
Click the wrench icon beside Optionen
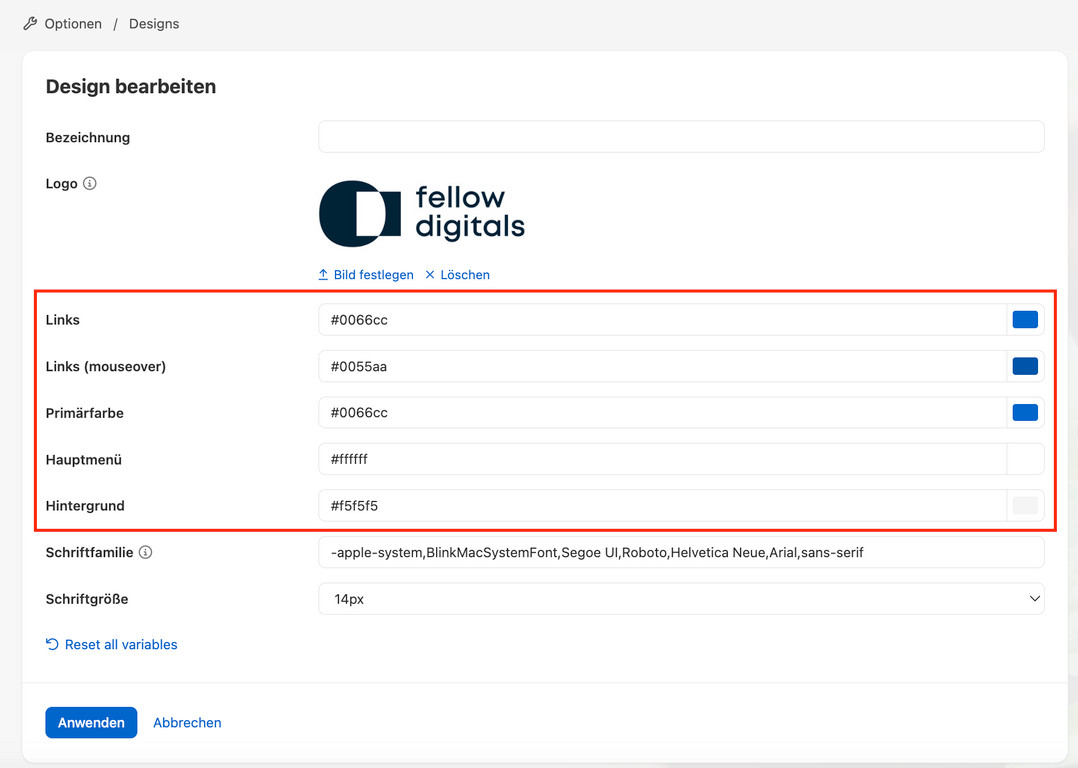coord(30,23)
